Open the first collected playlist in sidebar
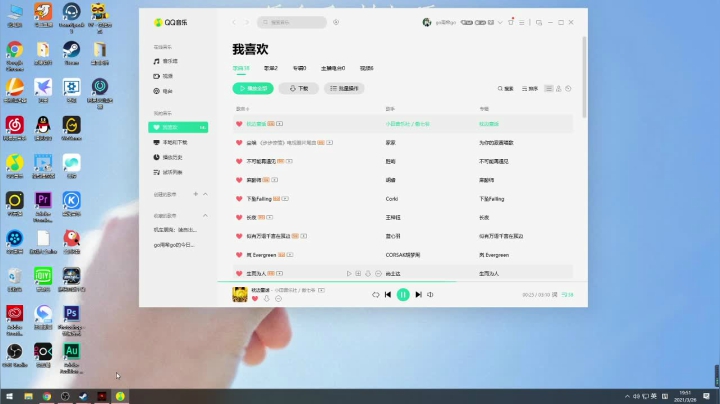 point(175,230)
